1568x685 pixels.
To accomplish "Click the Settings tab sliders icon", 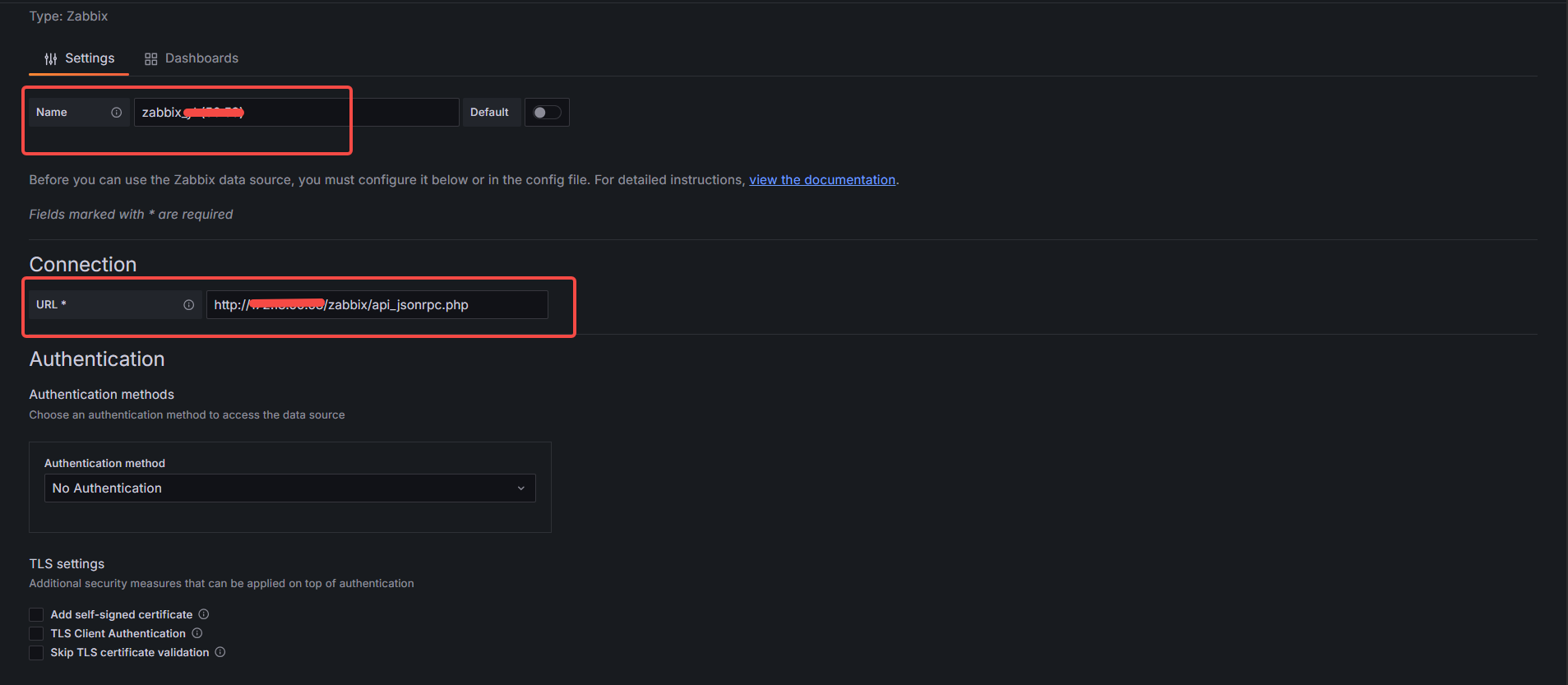I will tap(51, 59).
